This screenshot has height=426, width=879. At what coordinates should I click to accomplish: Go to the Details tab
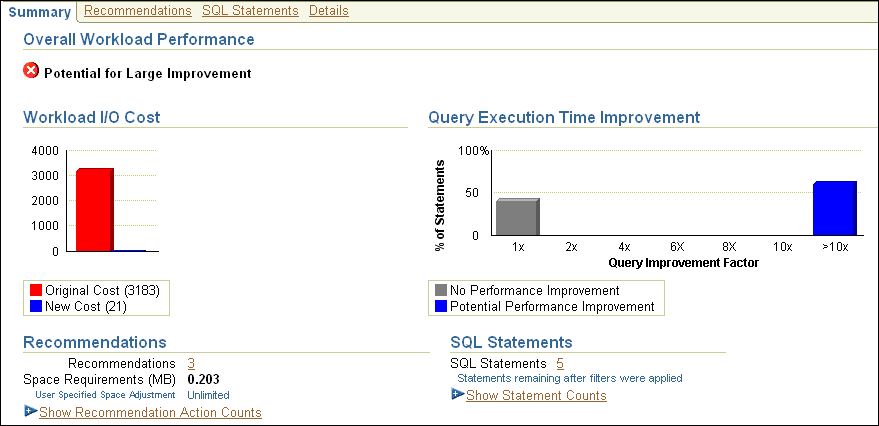[329, 11]
